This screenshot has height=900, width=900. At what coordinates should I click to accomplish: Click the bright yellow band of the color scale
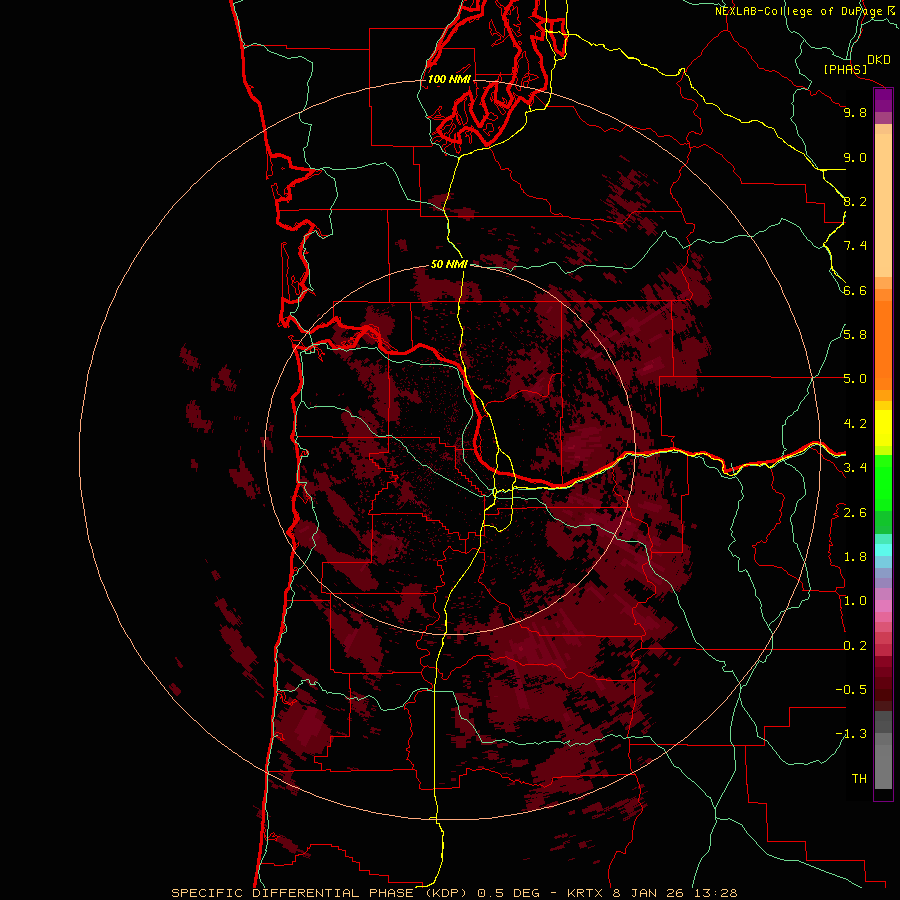(x=883, y=428)
